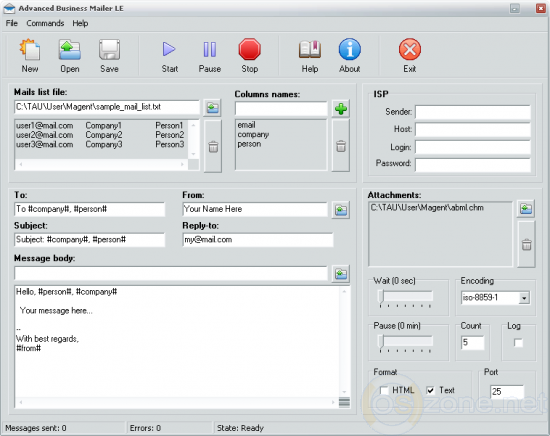
Task: Load From name from a file
Action: coord(341,210)
